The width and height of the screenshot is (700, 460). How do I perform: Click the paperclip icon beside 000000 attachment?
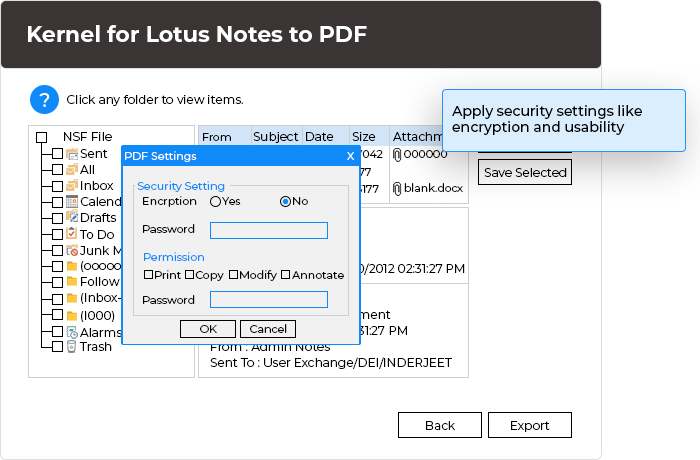tap(397, 155)
